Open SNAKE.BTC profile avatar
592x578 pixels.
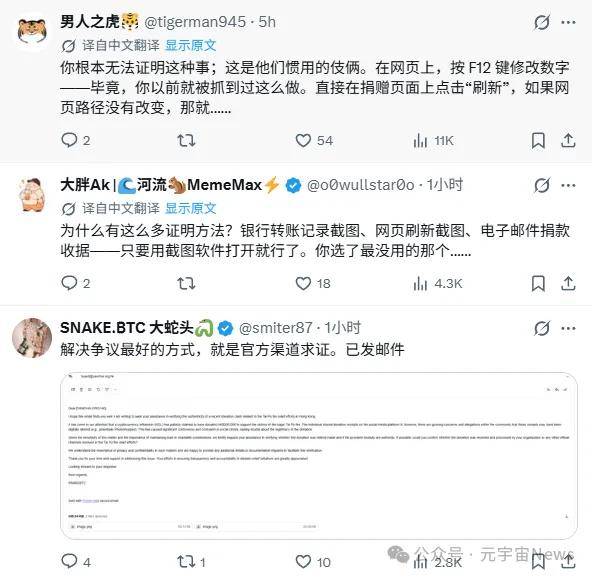[x=32, y=338]
